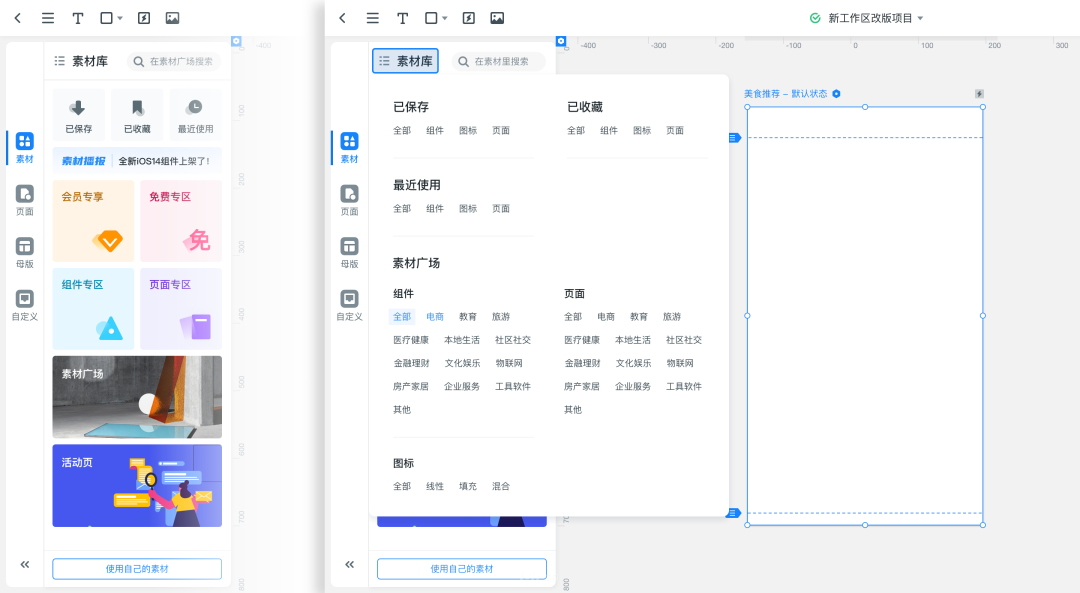
Task: Click 使用自己的素材 button in left window
Action: point(137,569)
